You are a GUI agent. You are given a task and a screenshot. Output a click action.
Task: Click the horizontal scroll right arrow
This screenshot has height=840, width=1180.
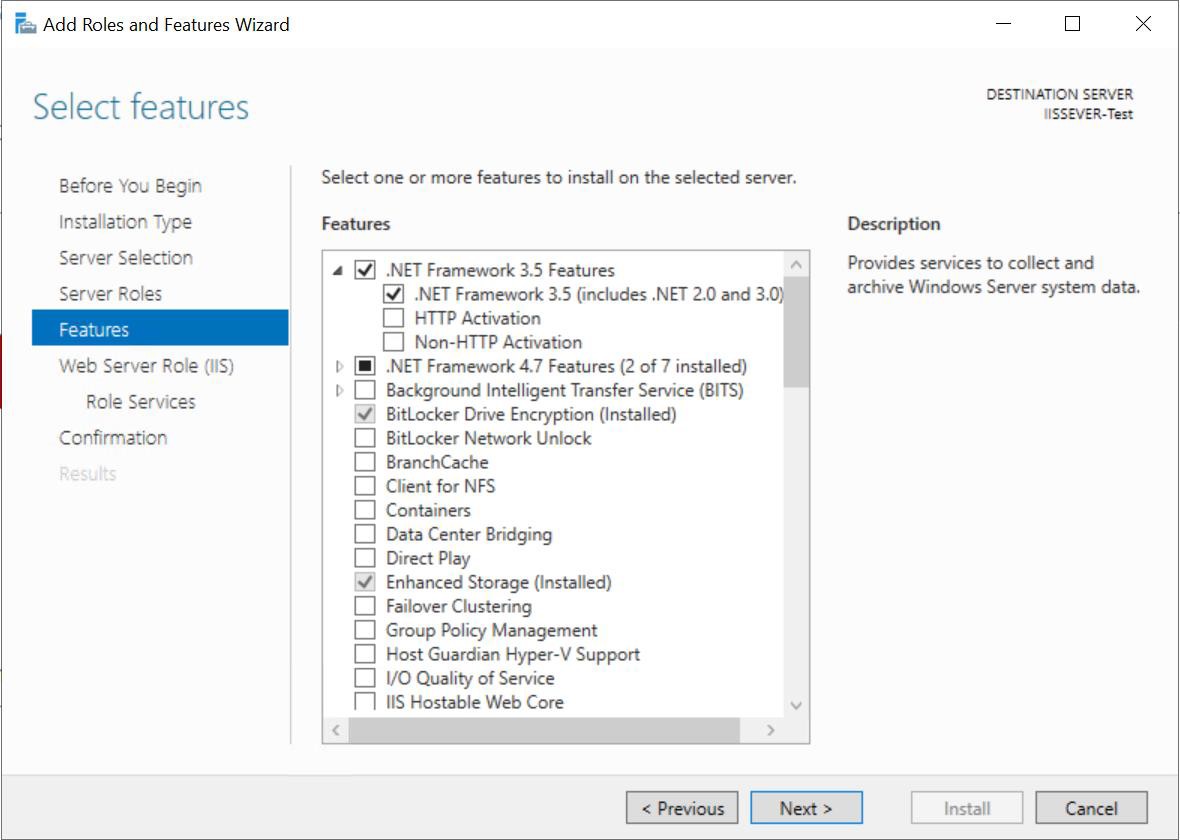pos(771,730)
